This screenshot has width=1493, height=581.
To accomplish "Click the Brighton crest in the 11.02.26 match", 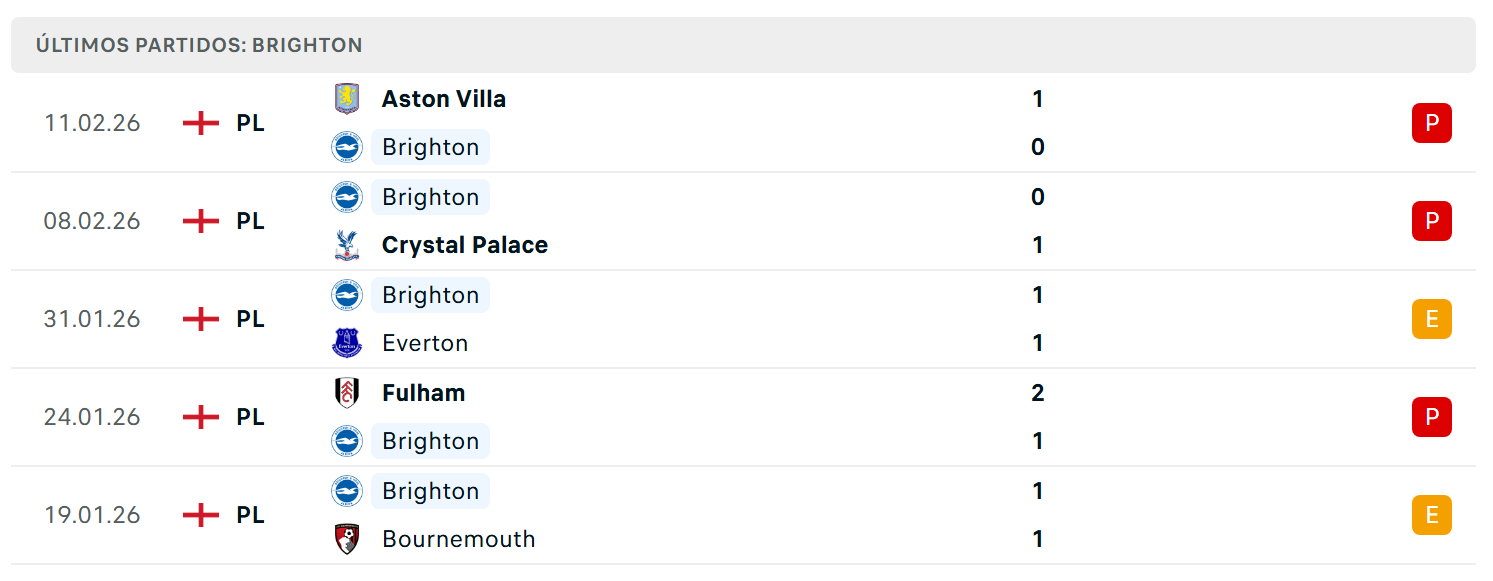I will pyautogui.click(x=346, y=147).
